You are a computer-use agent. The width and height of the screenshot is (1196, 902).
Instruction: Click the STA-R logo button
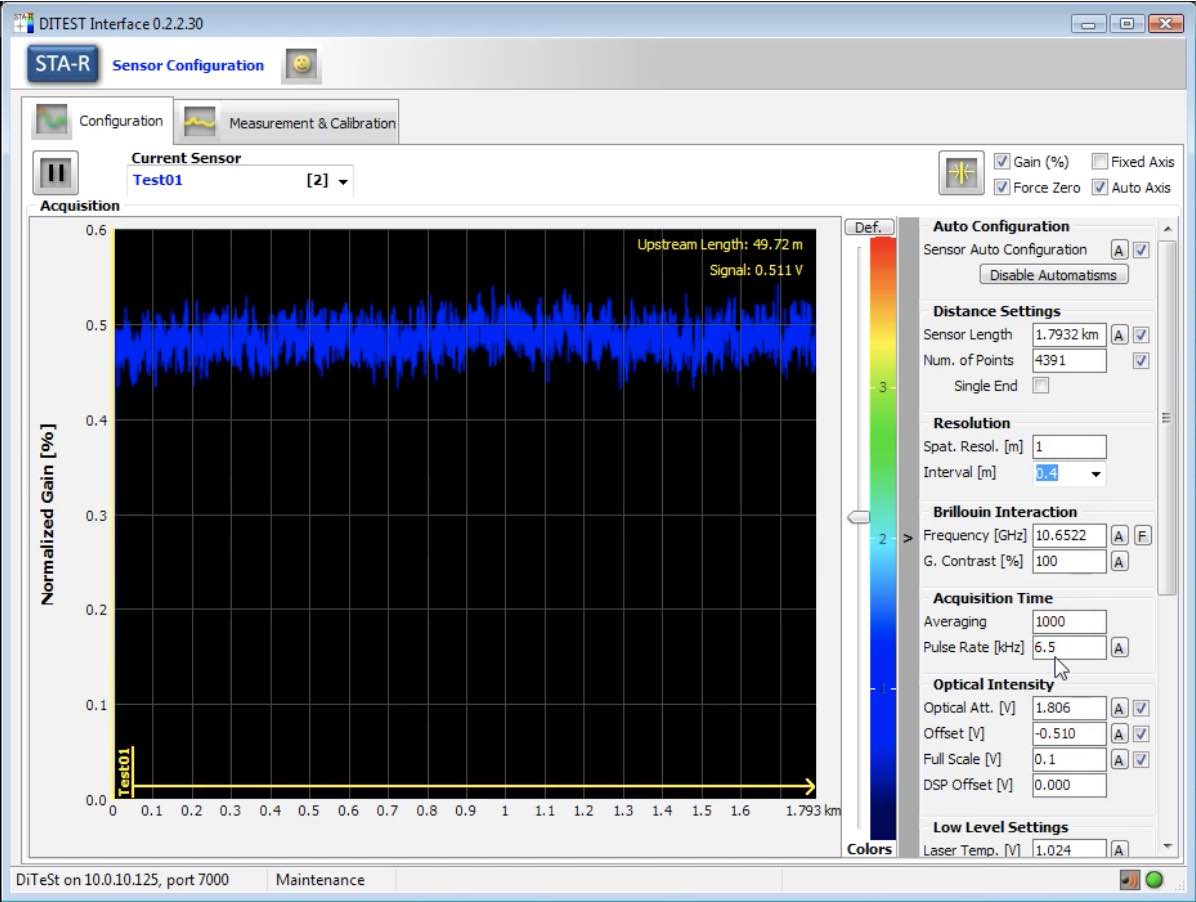pyautogui.click(x=63, y=64)
